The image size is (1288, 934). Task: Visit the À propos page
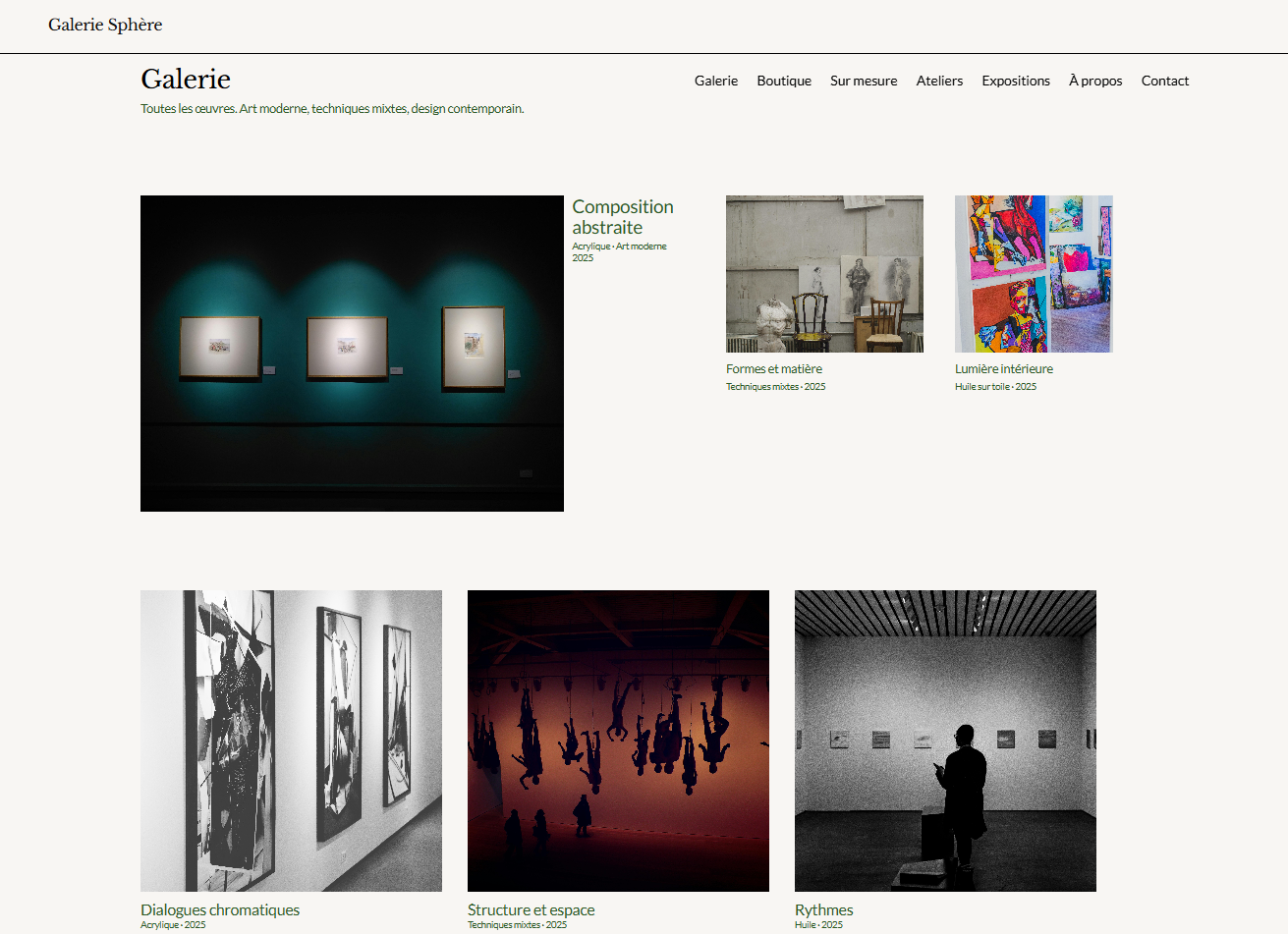click(1094, 81)
